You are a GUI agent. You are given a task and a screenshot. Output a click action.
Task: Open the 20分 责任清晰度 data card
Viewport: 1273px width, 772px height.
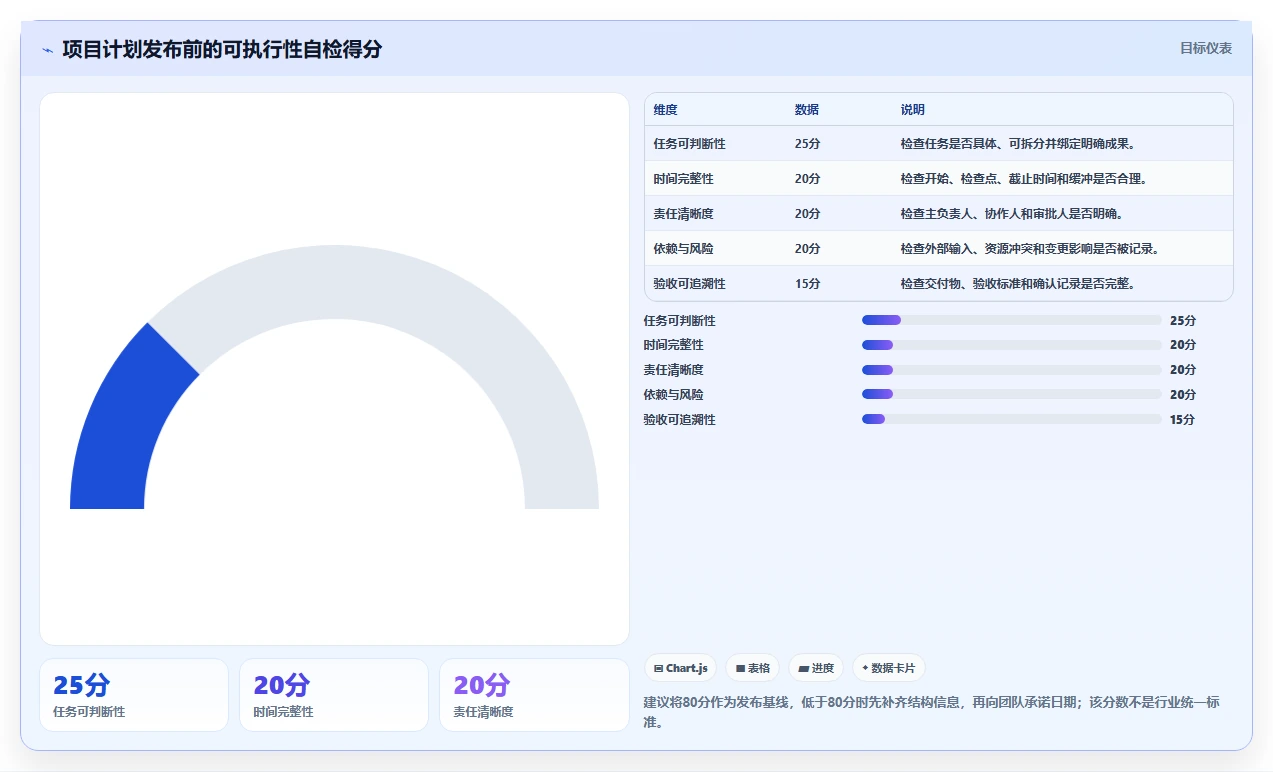534,695
